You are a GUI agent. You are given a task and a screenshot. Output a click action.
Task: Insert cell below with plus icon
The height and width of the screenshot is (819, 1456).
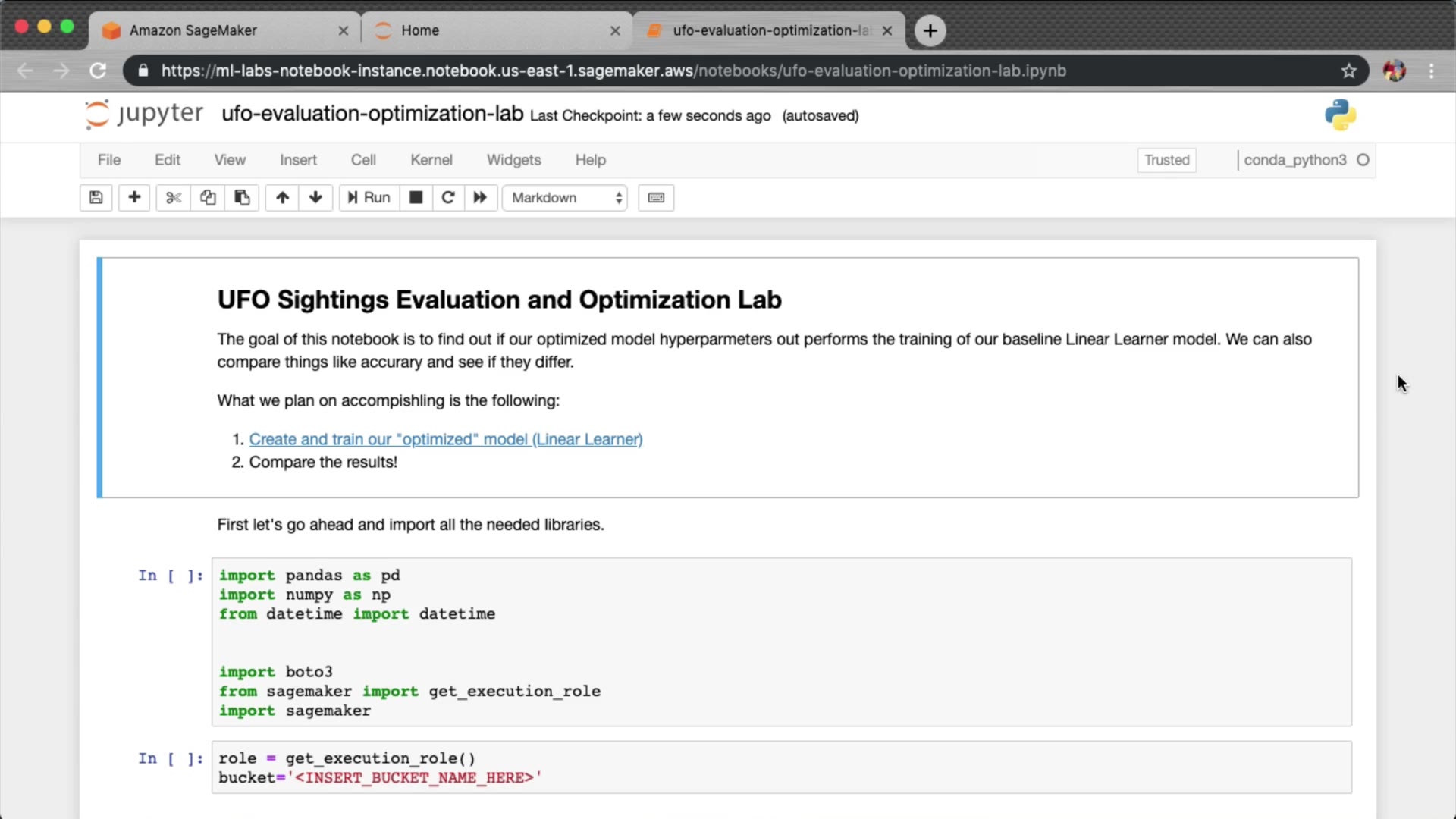pos(134,198)
